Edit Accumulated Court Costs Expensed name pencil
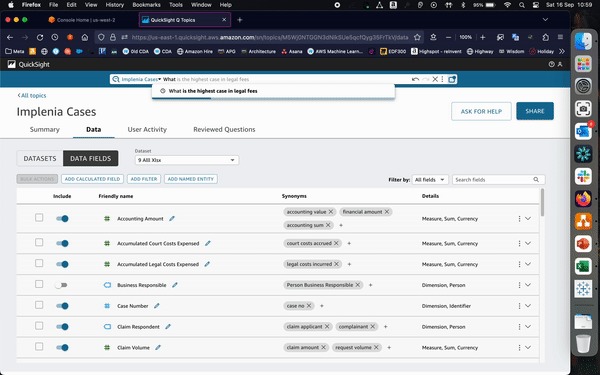This screenshot has width=600, height=375. tap(208, 243)
